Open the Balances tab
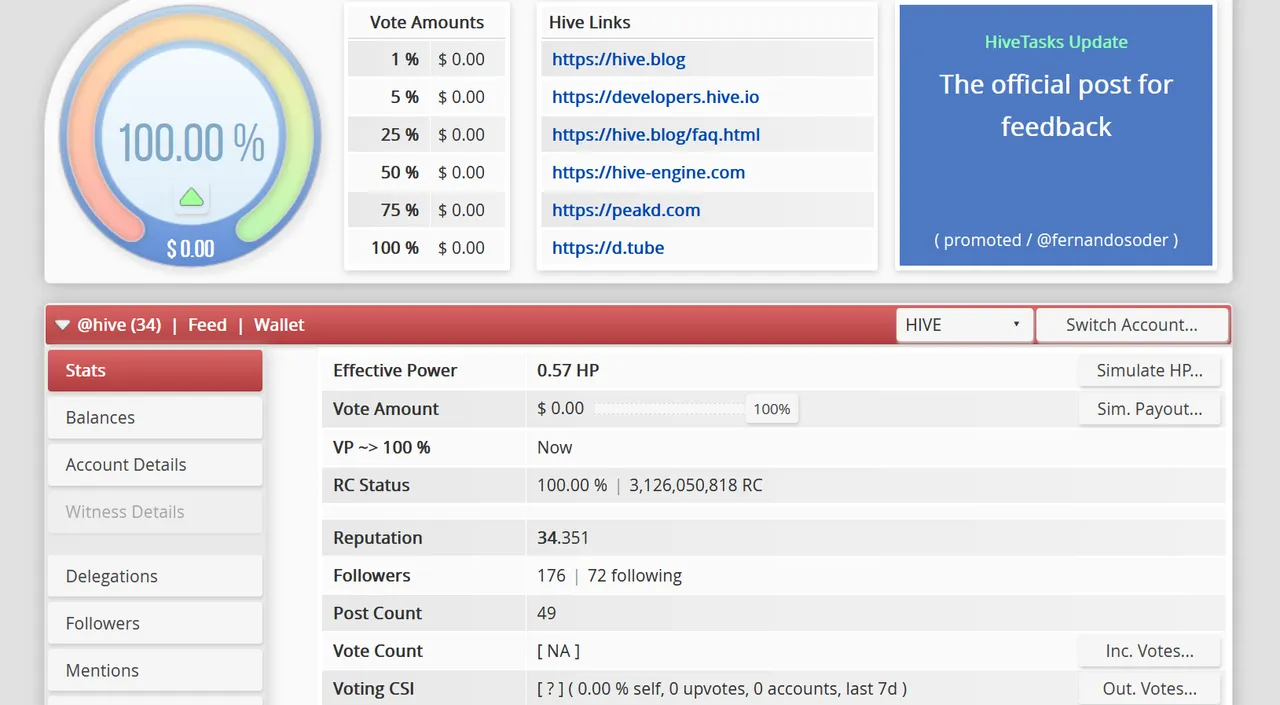This screenshot has height=705, width=1280. pyautogui.click(x=155, y=417)
